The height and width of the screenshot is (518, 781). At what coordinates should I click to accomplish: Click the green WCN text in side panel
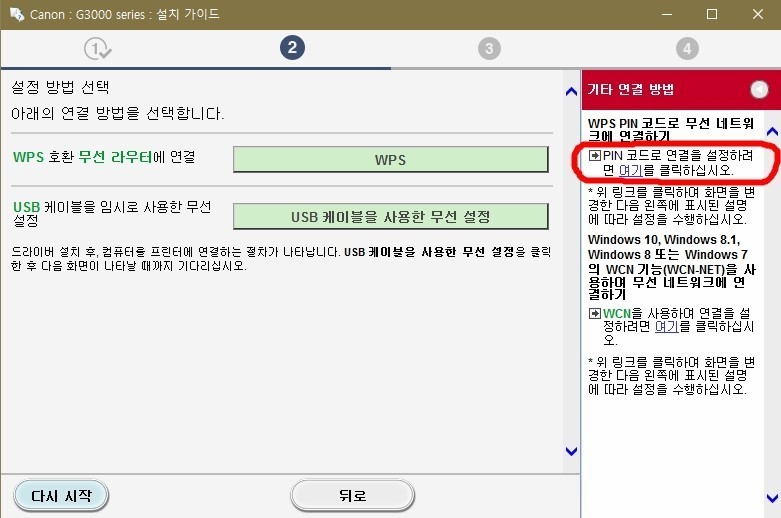617,313
